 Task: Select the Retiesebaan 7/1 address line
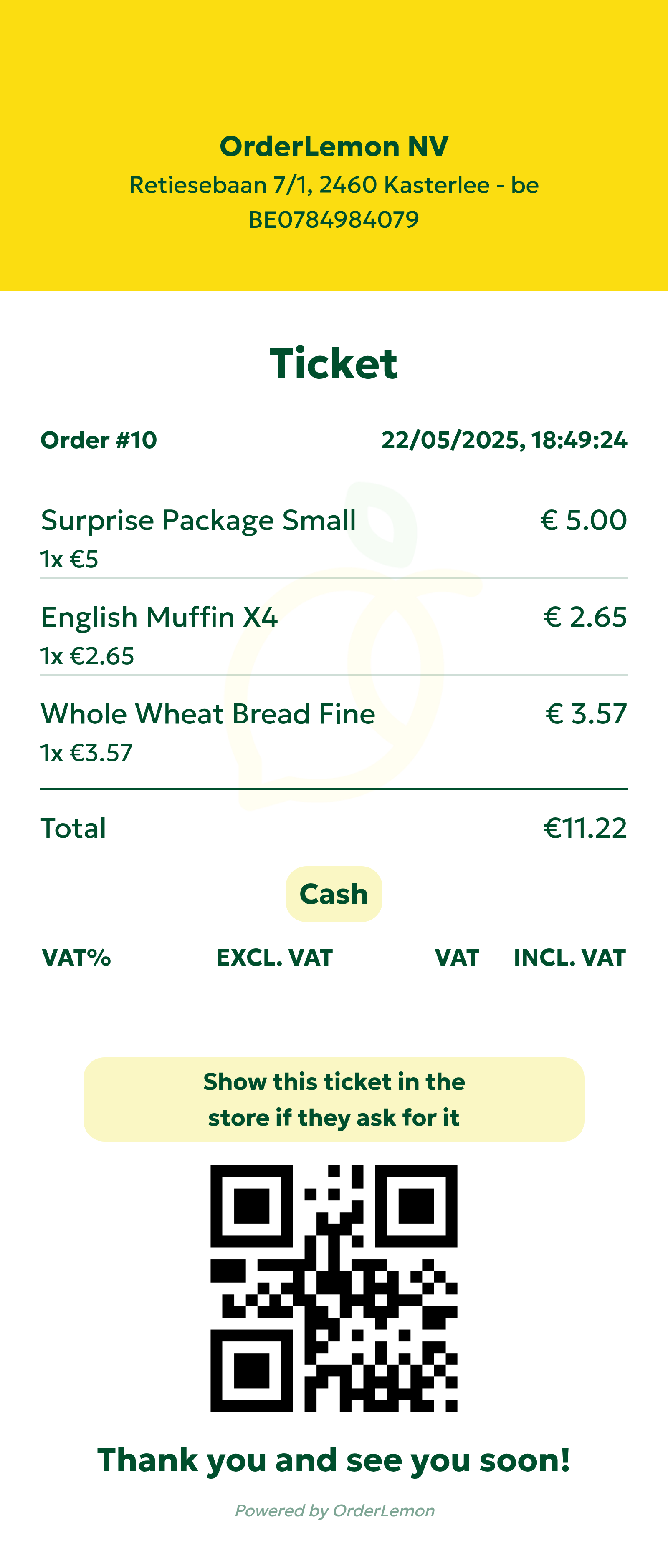334,184
